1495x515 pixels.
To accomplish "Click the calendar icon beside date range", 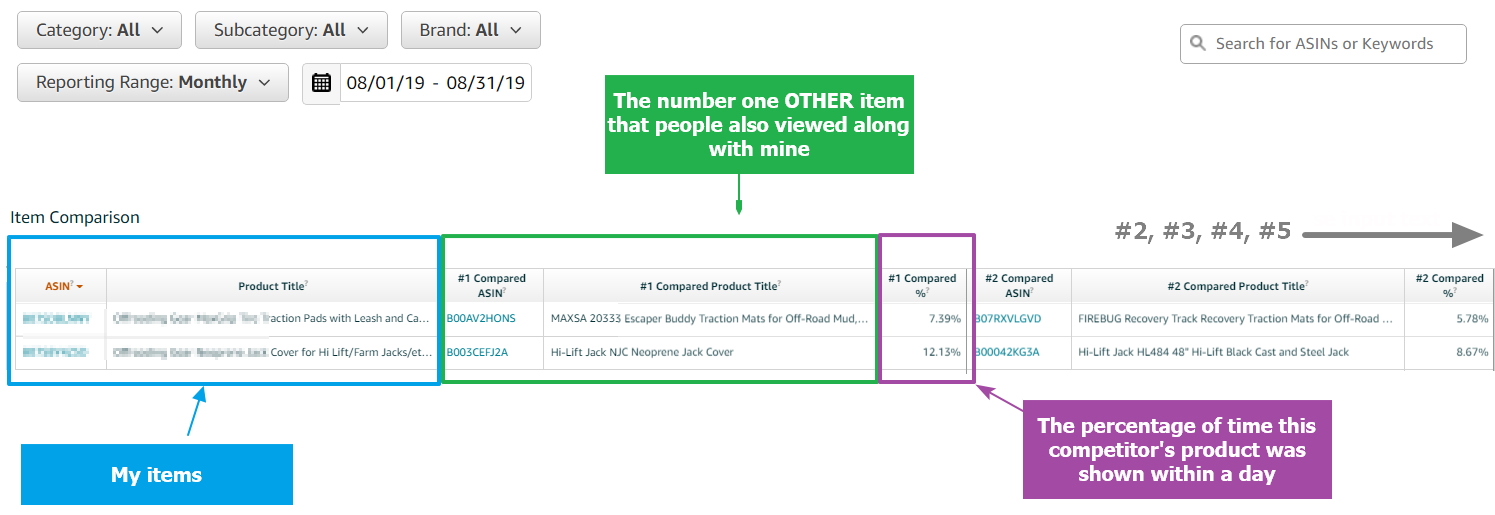I will 321,83.
